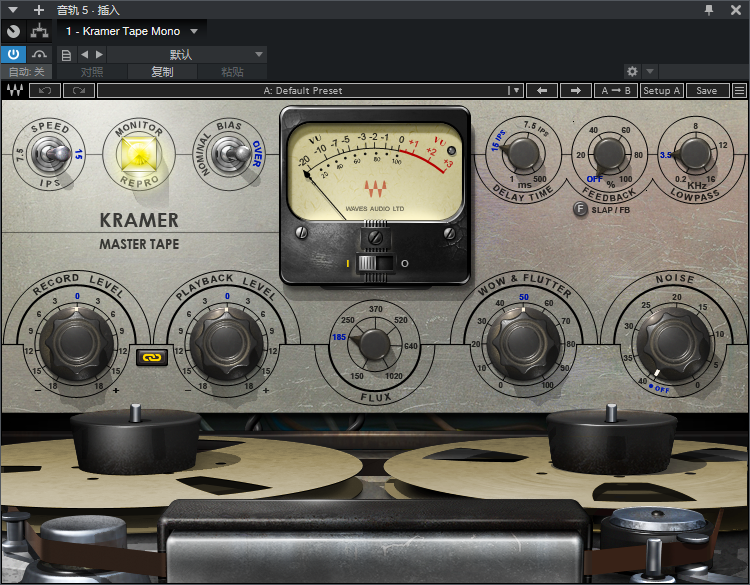Load the next preset with the right arrow
The width and height of the screenshot is (750, 585).
[x=575, y=90]
